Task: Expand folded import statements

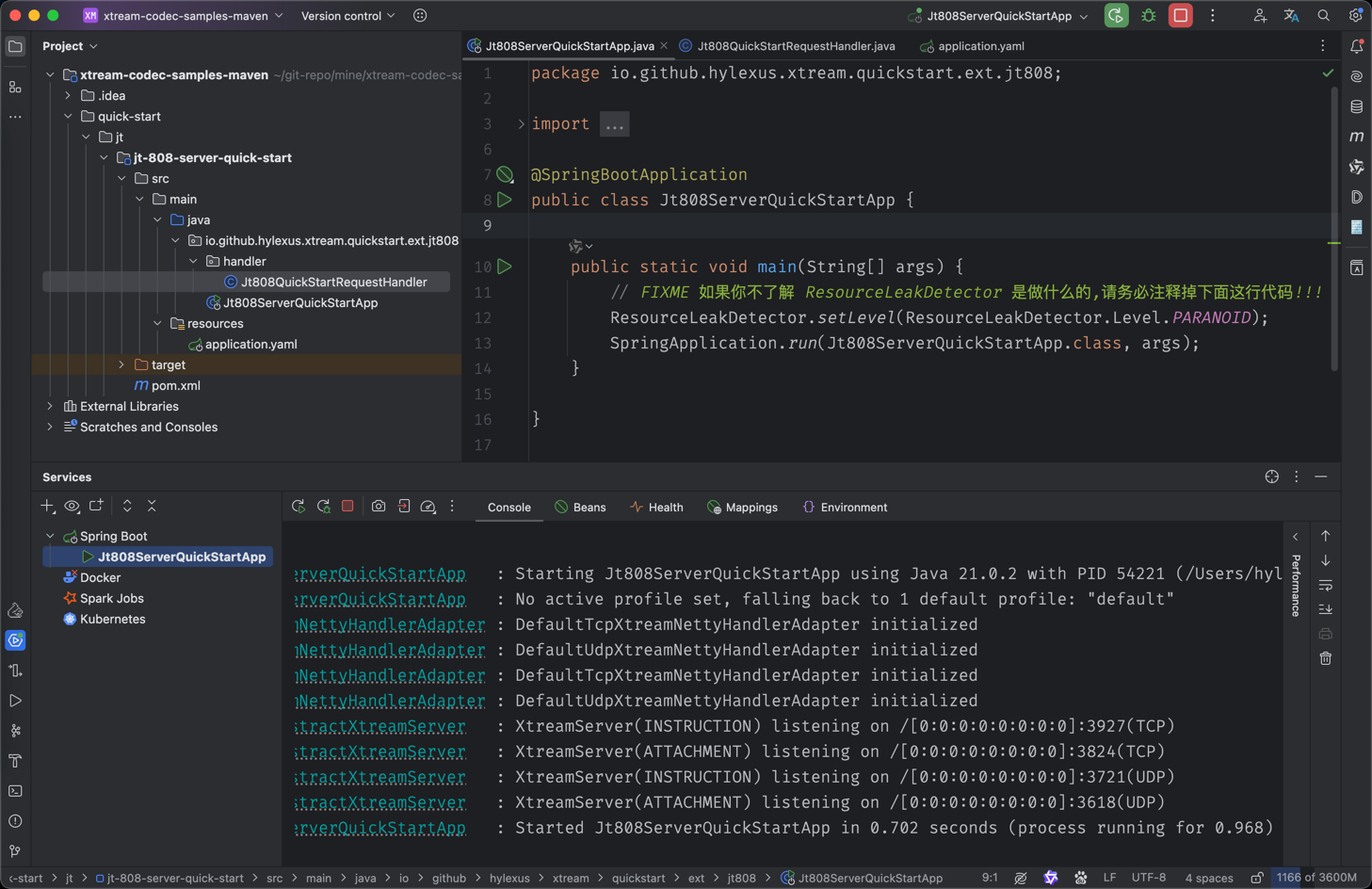Action: point(521,123)
